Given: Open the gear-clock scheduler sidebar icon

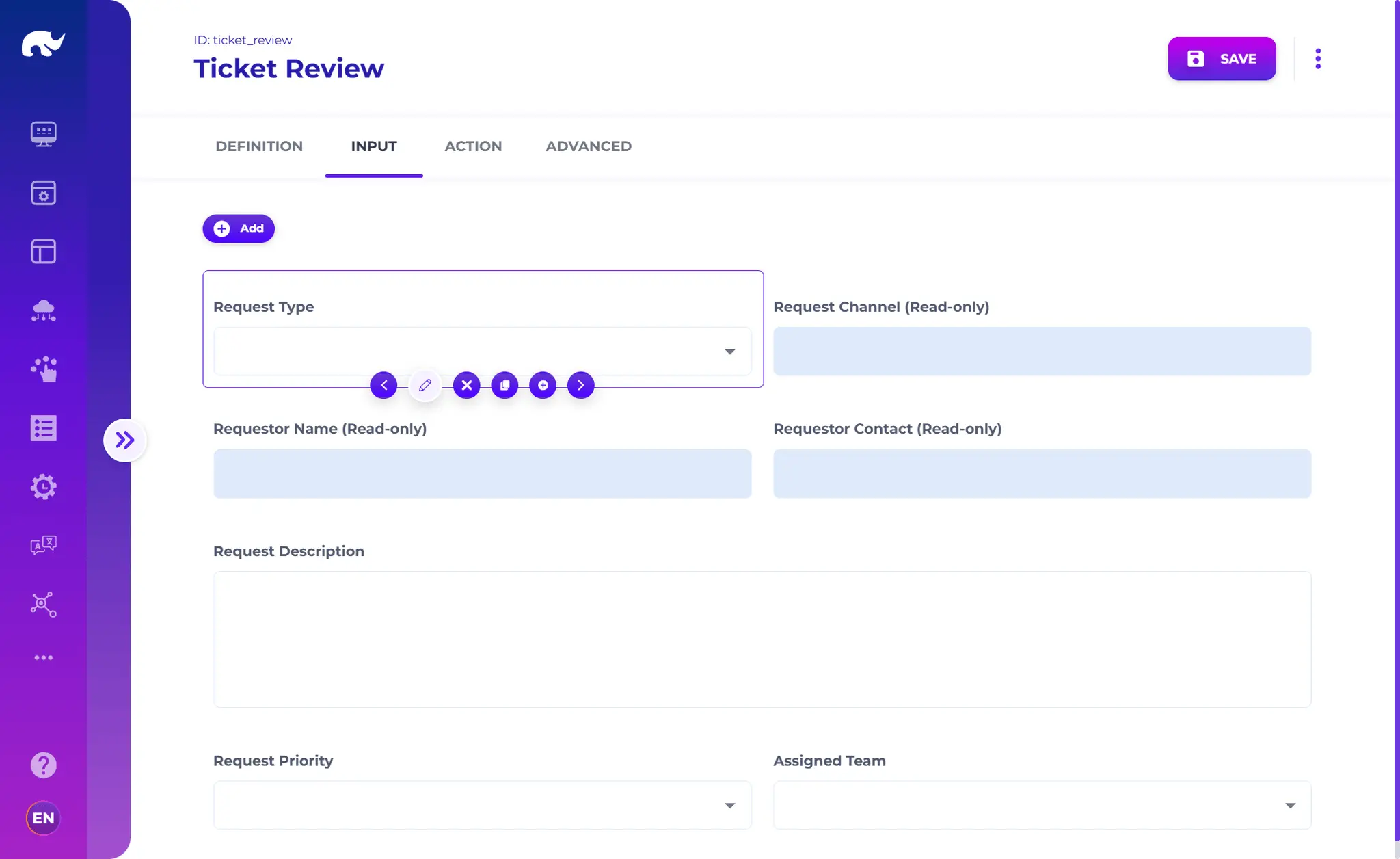Looking at the screenshot, I should point(43,487).
